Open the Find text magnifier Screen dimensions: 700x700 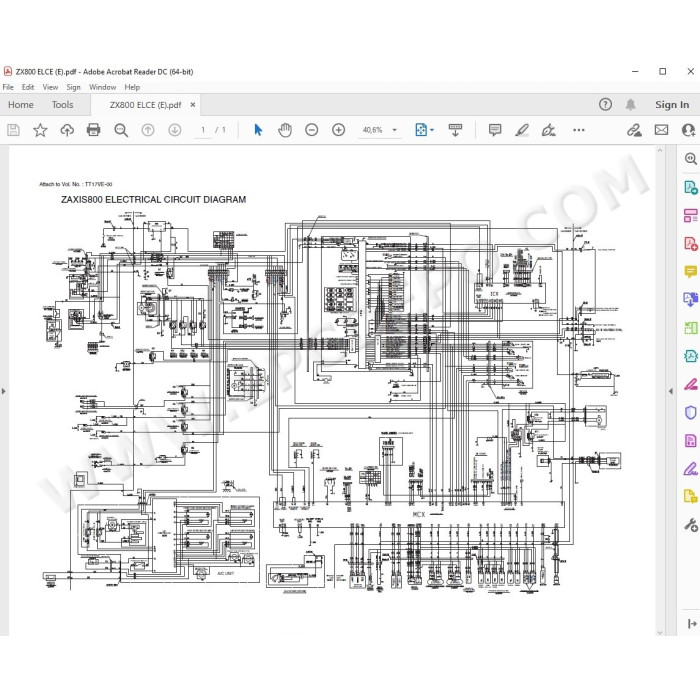pyautogui.click(x=121, y=130)
